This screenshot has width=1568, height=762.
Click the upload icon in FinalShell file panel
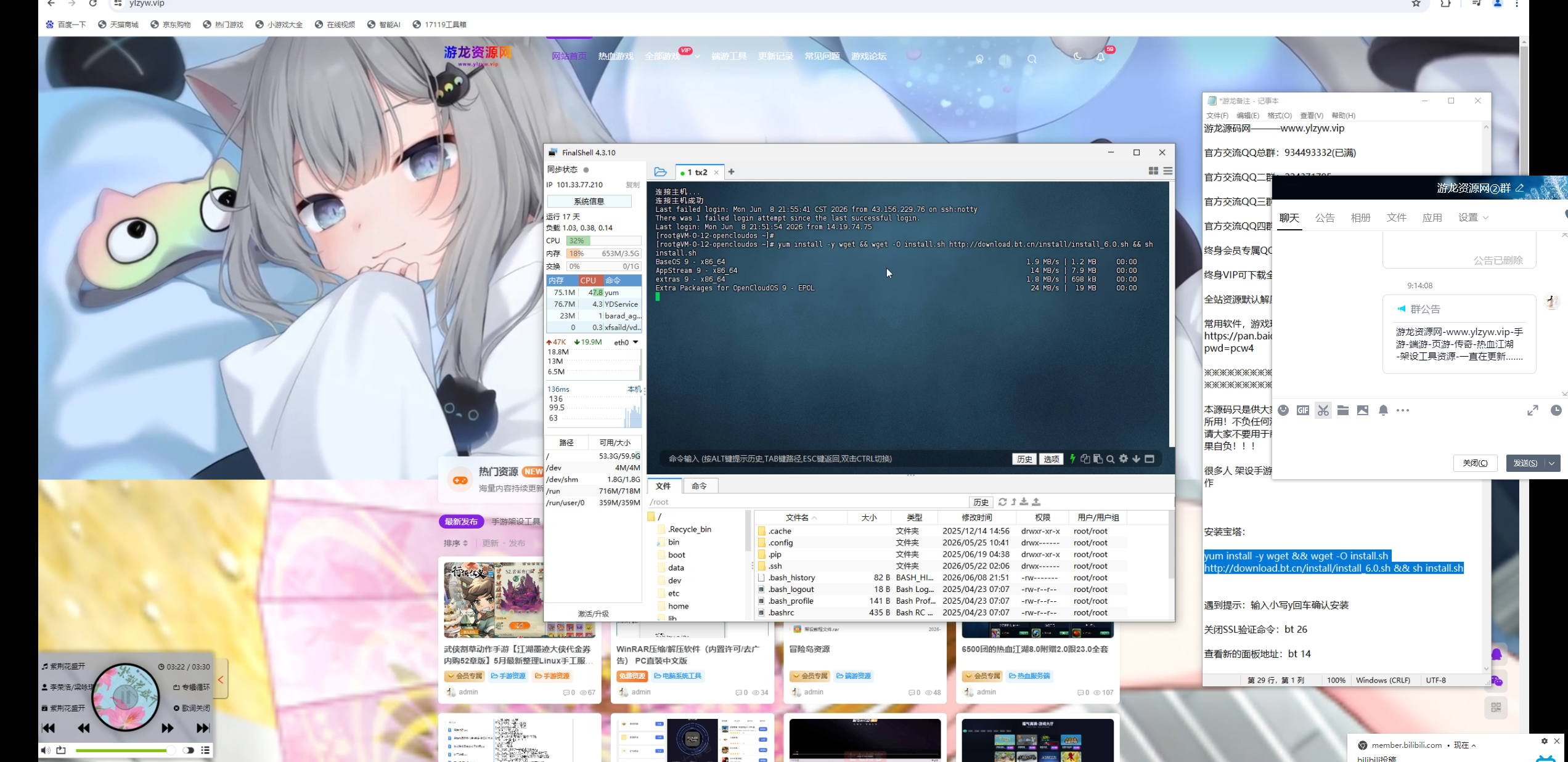[1036, 502]
